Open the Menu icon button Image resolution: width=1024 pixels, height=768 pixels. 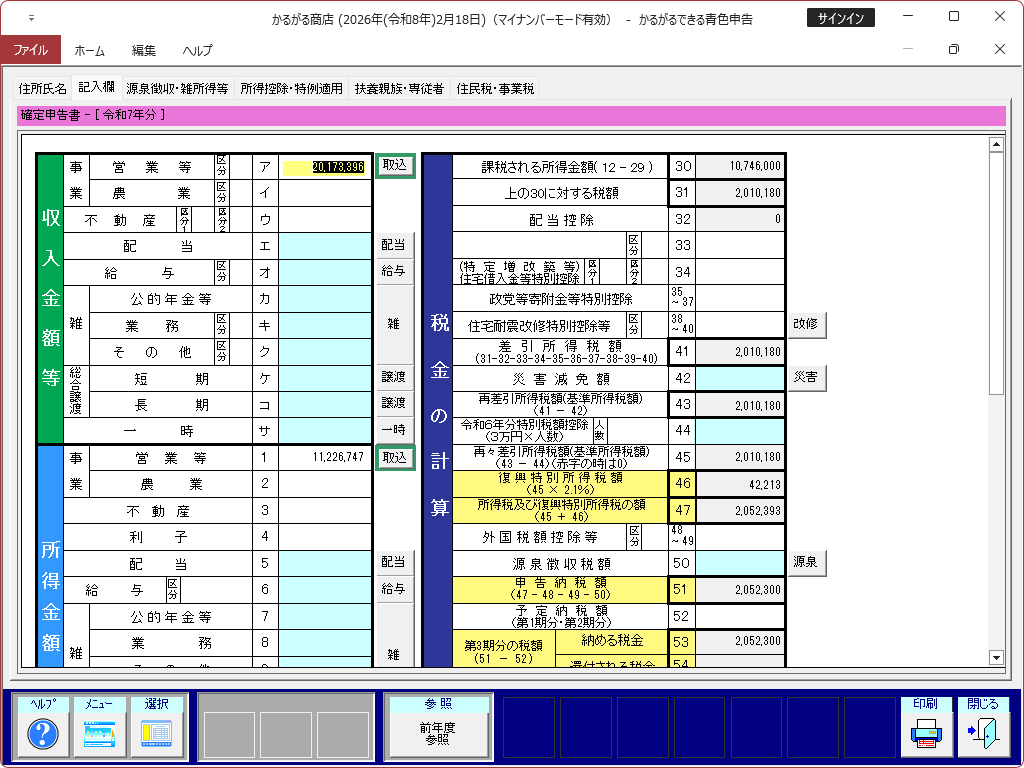click(x=100, y=735)
